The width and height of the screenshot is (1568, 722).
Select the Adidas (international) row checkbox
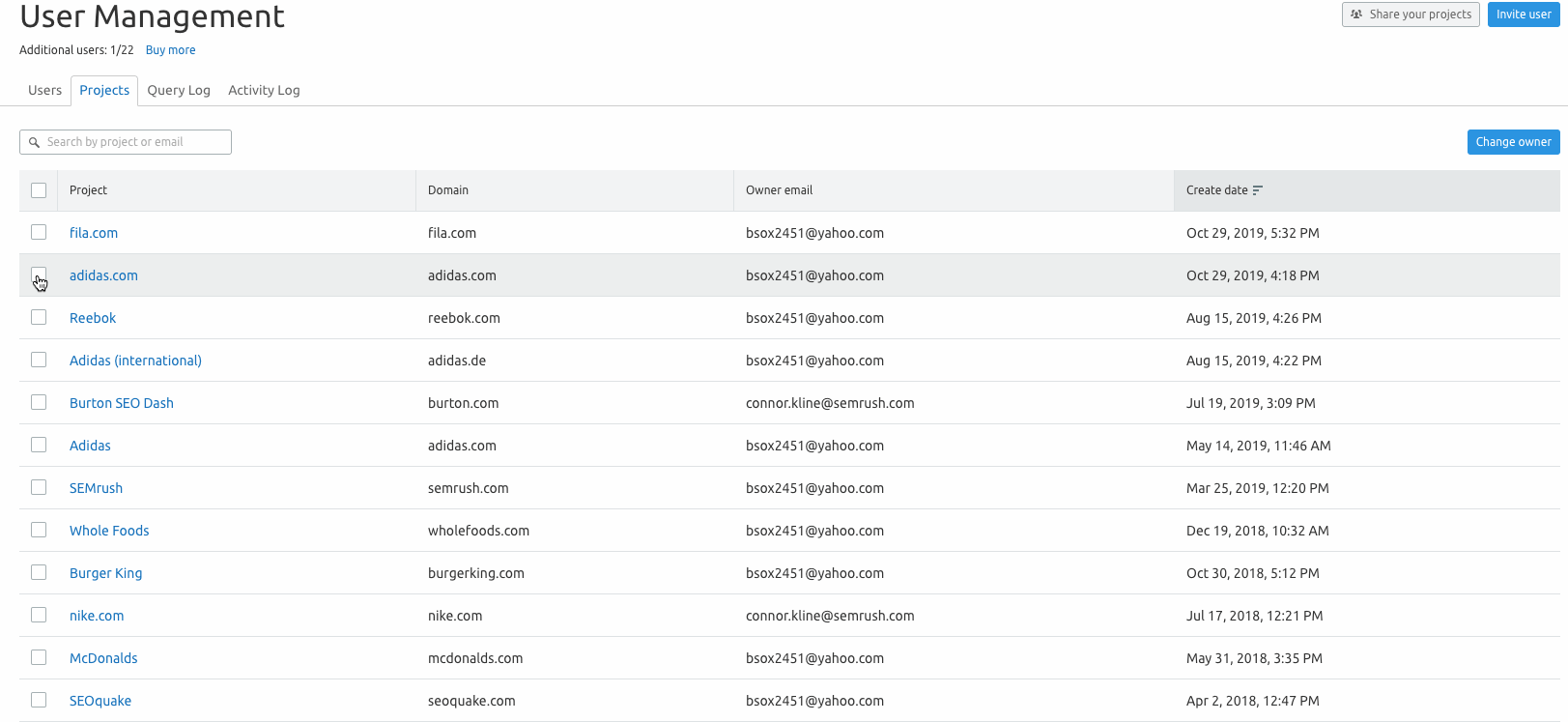pyautogui.click(x=39, y=360)
